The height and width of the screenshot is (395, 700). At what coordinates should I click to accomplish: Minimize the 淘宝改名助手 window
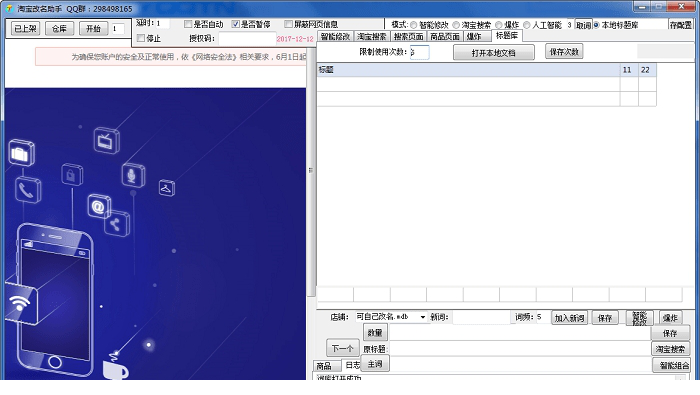pyautogui.click(x=642, y=6)
